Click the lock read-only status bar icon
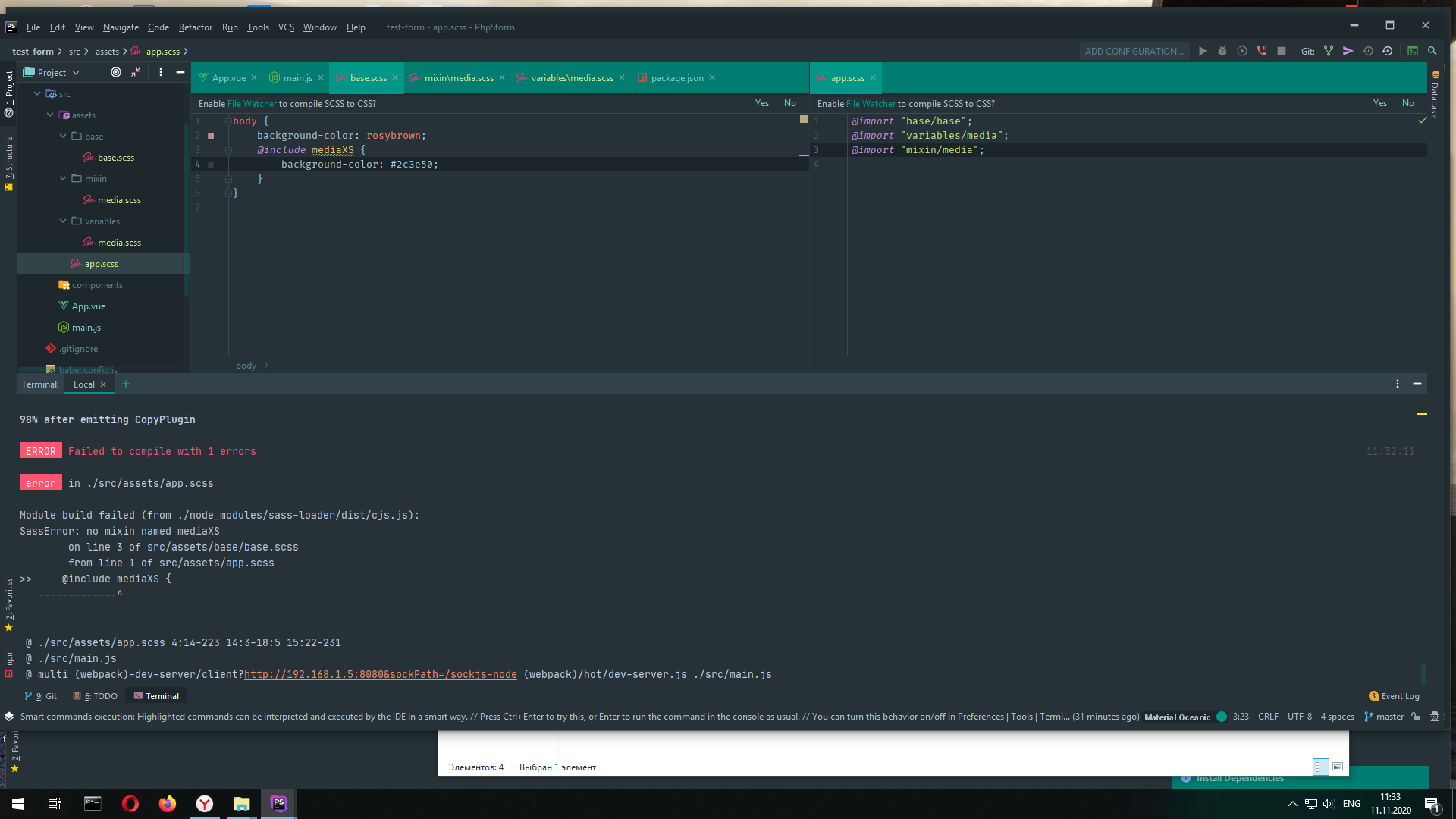Screen dimensions: 1456x819 (1416, 717)
